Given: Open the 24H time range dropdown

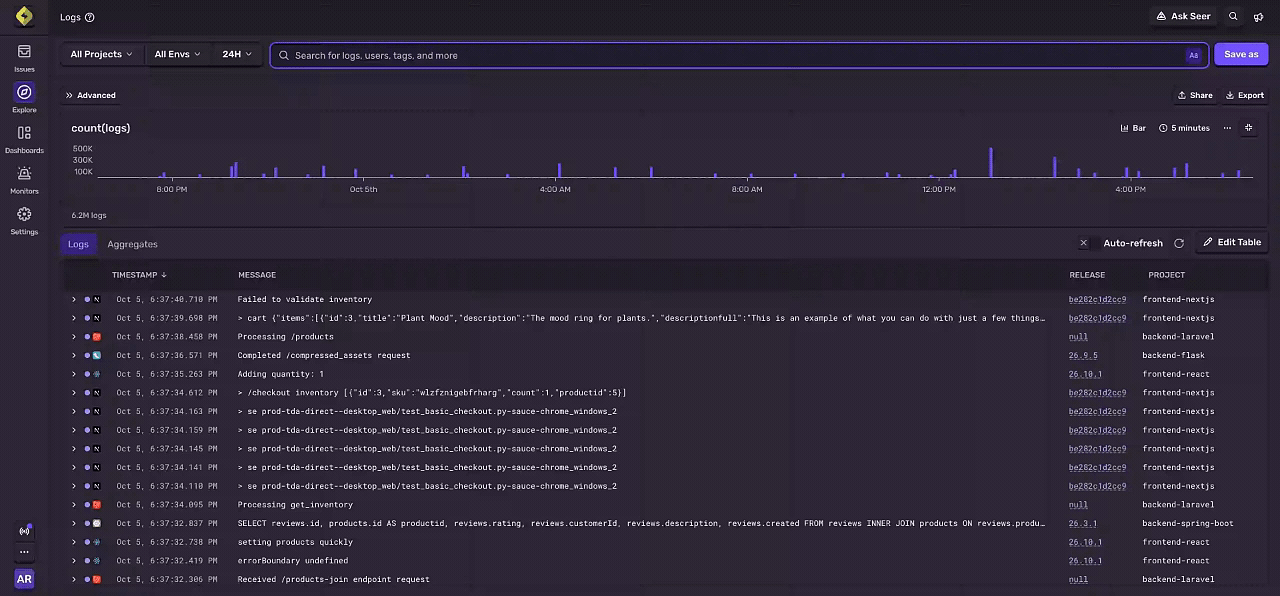Looking at the screenshot, I should point(236,54).
